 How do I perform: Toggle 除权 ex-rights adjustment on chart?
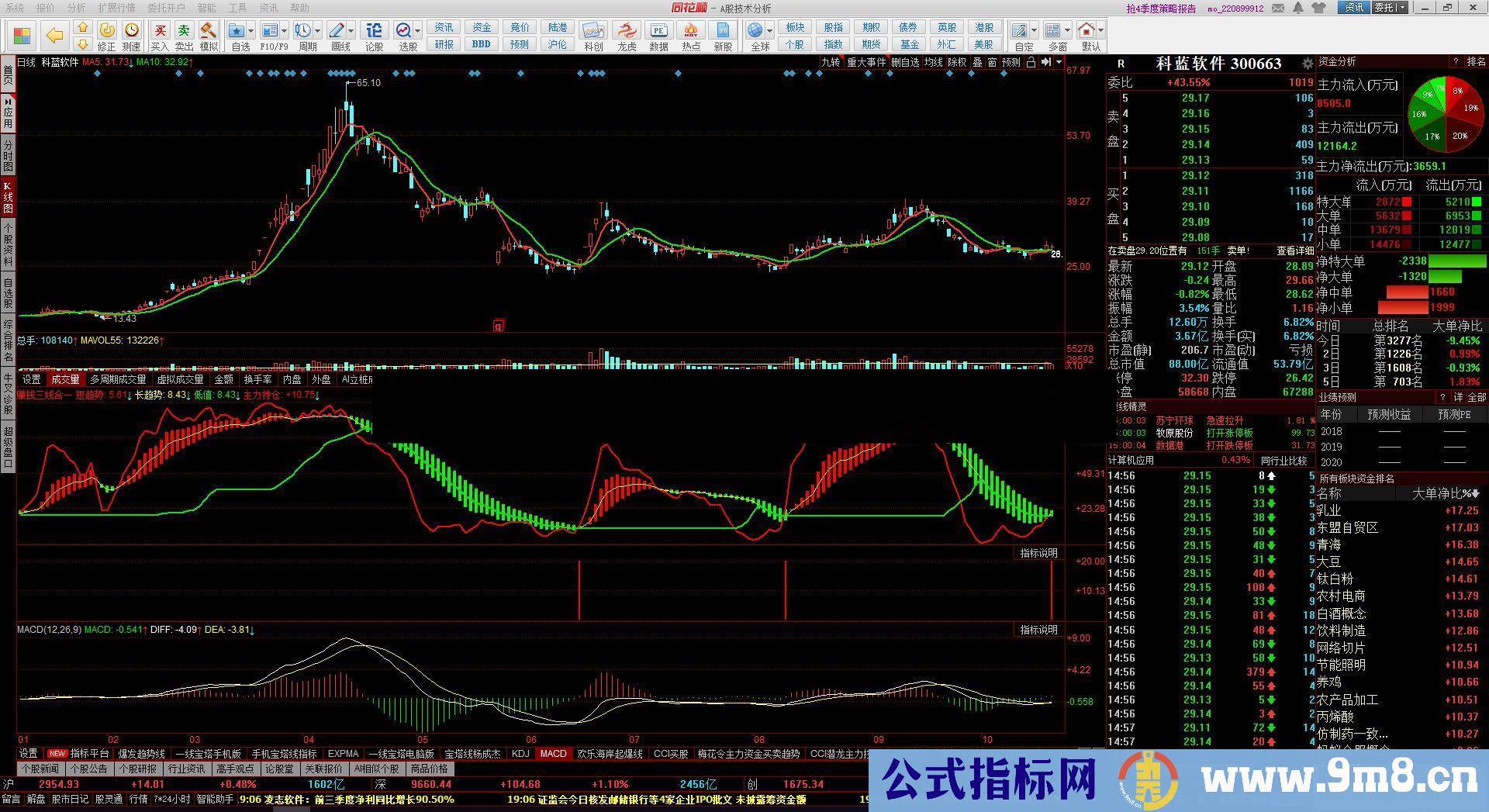pyautogui.click(x=957, y=62)
